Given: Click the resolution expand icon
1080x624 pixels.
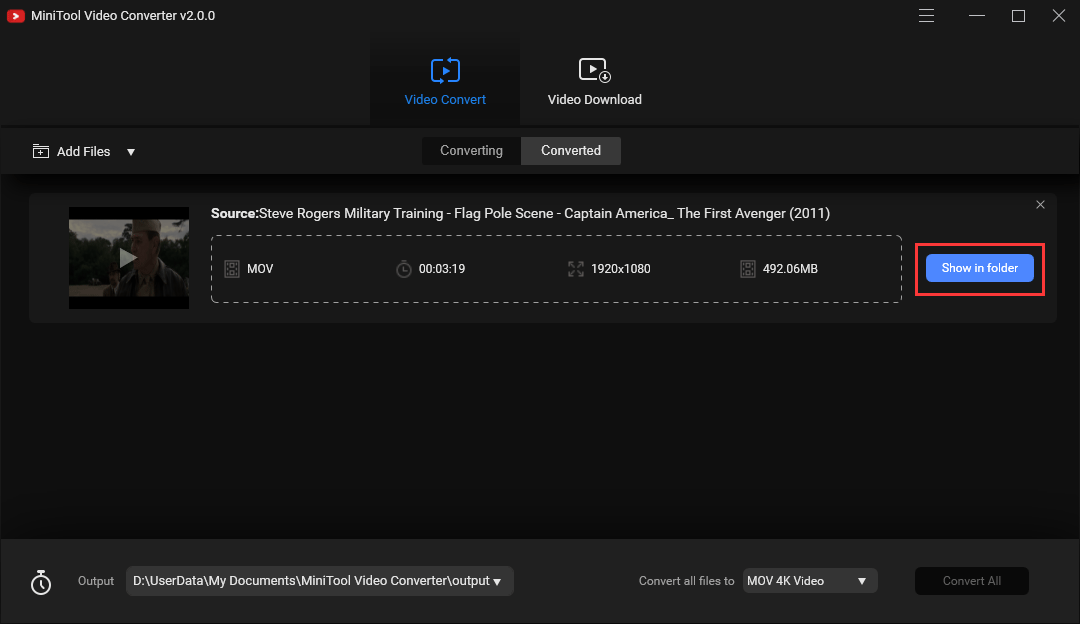Looking at the screenshot, I should [576, 269].
